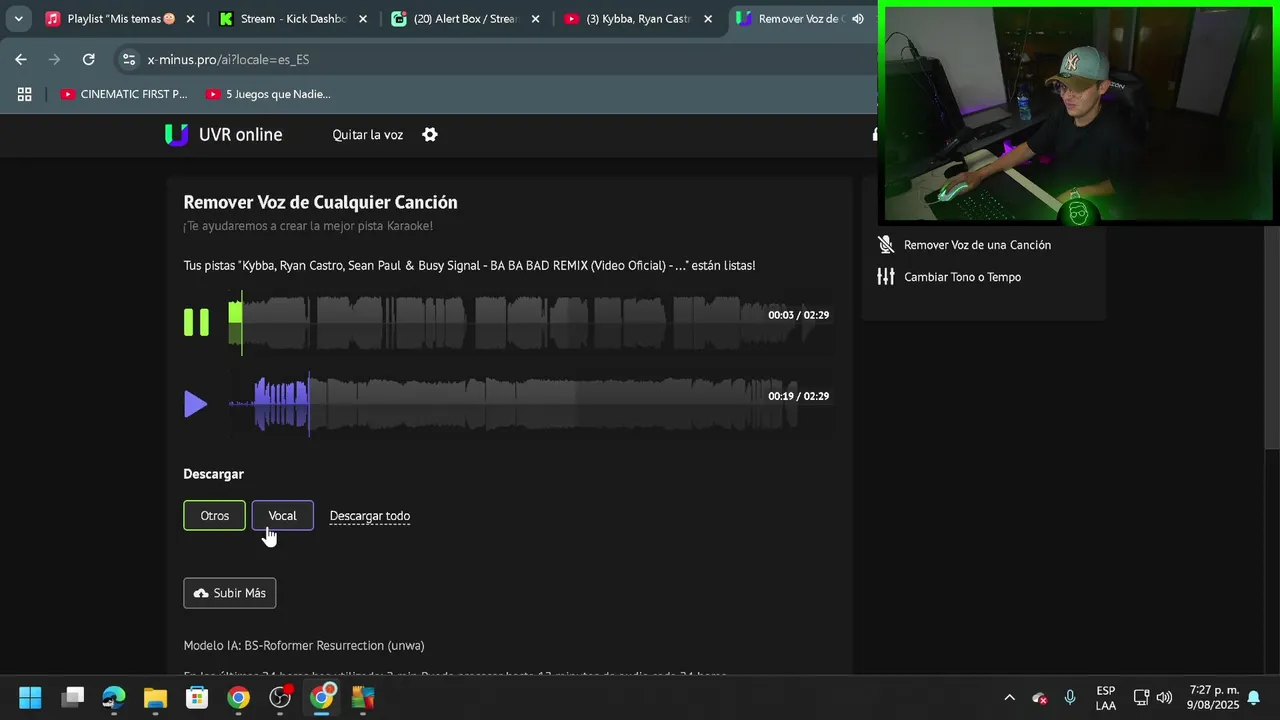Click the microphone tray icon
1280x720 pixels.
click(1070, 697)
